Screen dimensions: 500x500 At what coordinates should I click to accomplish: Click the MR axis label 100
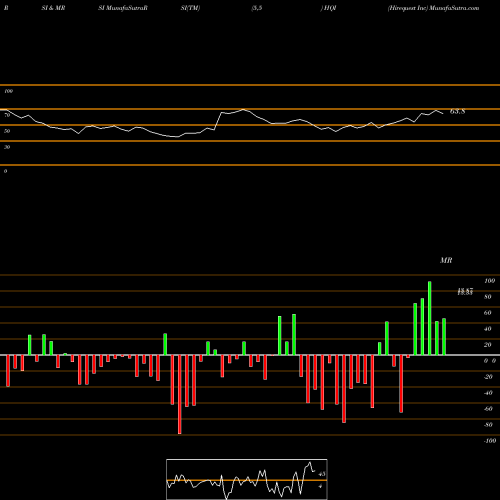pos(489,281)
